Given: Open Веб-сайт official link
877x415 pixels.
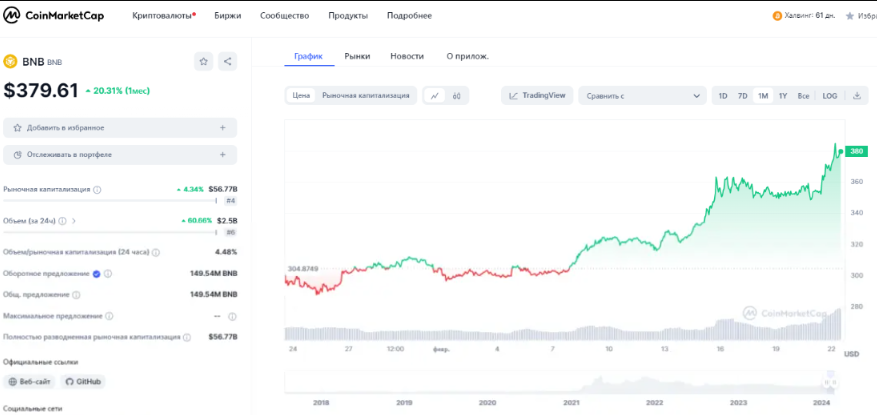Looking at the screenshot, I should [x=30, y=382].
